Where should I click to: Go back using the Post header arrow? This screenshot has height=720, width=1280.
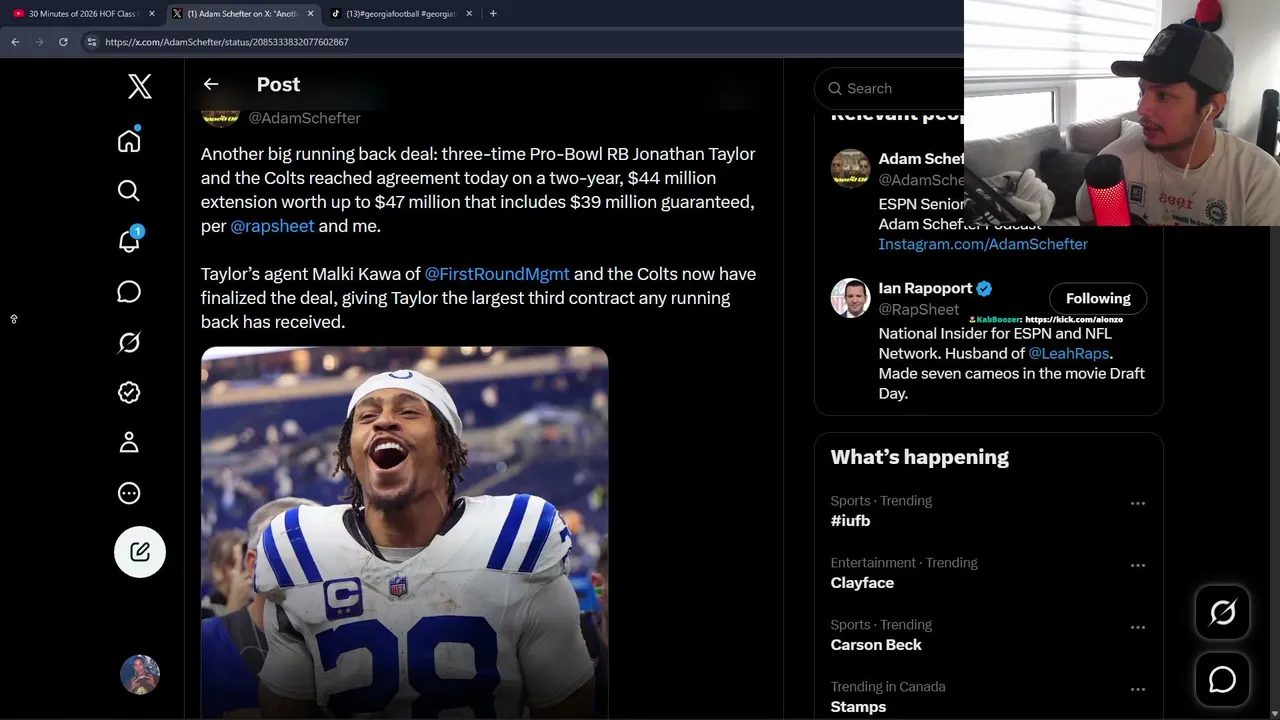coord(211,85)
